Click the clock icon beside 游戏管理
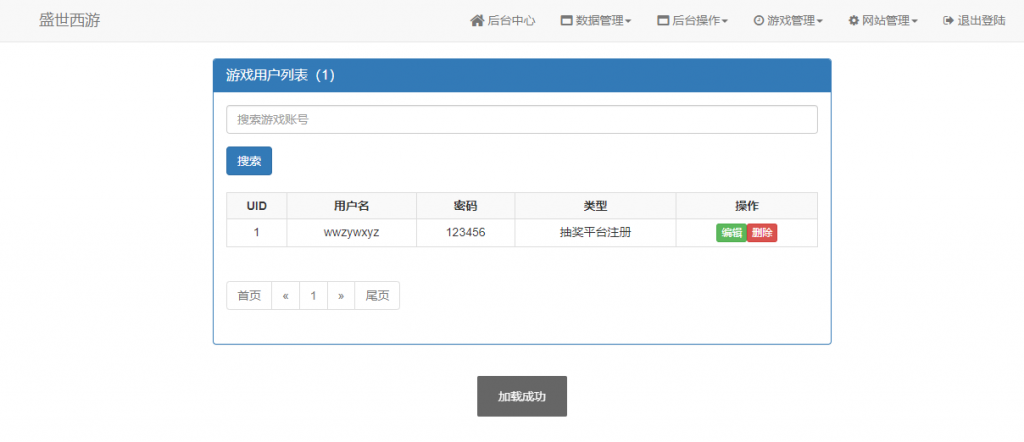 pyautogui.click(x=758, y=20)
